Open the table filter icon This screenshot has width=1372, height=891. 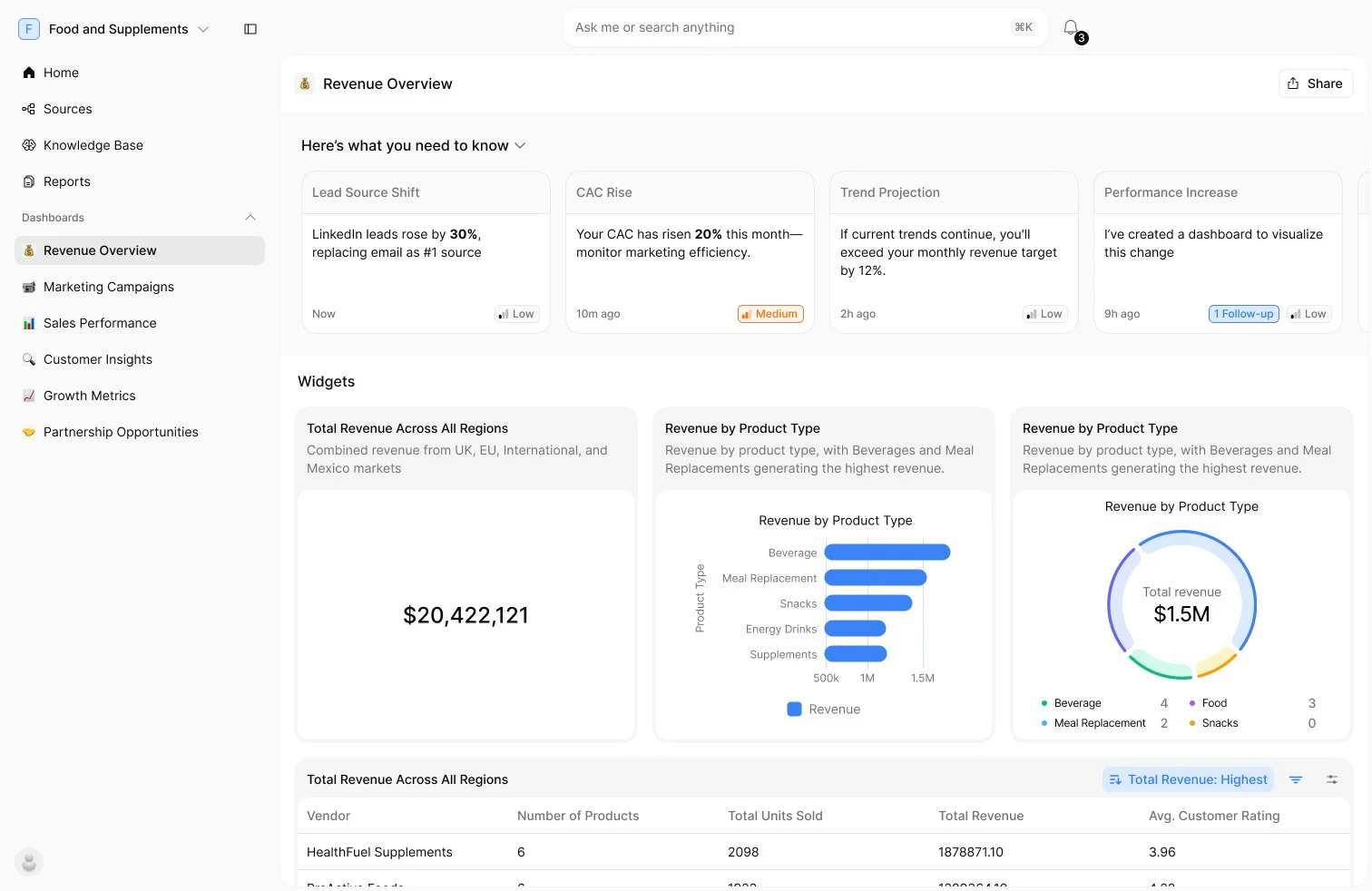coord(1296,779)
